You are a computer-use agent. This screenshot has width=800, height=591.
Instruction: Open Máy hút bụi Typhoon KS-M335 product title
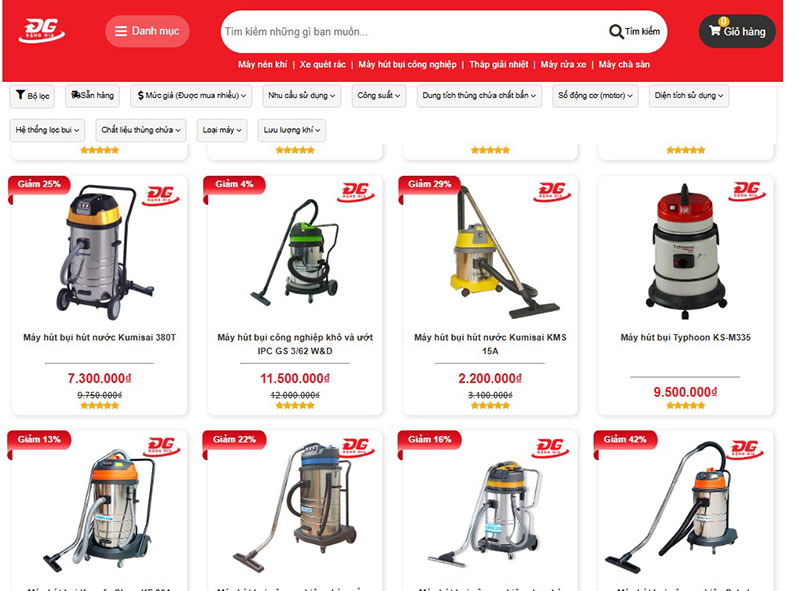pos(685,337)
